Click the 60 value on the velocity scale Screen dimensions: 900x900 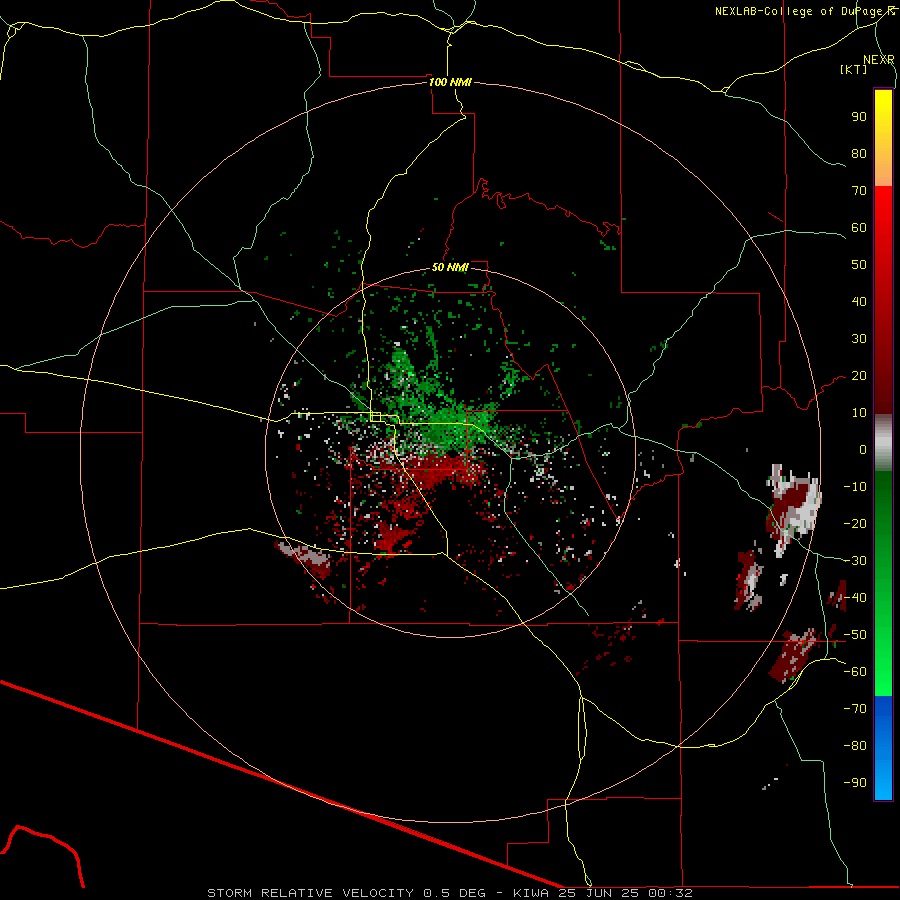coord(859,227)
